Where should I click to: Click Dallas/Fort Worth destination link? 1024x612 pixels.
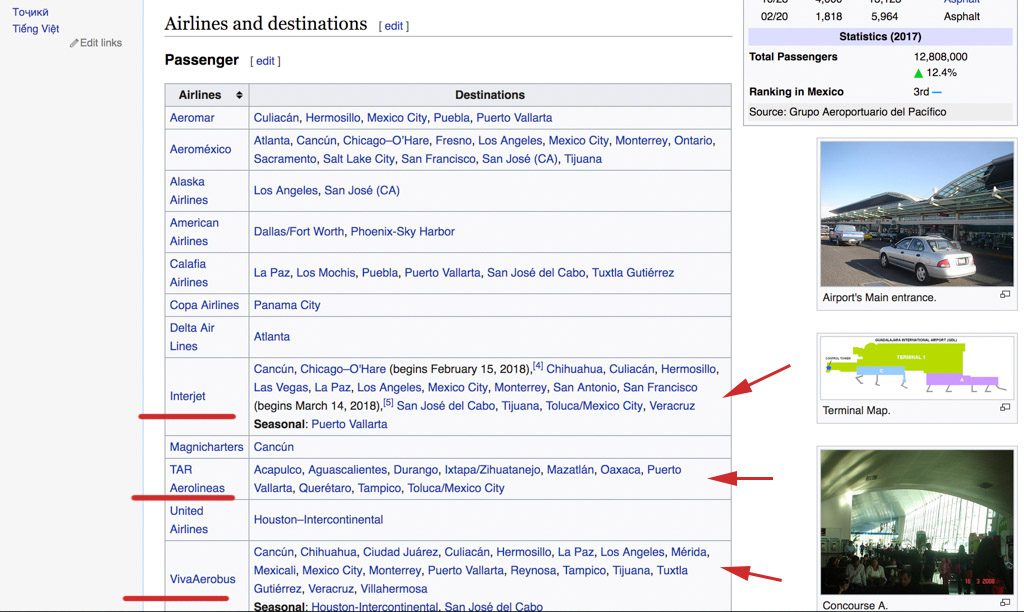298,231
